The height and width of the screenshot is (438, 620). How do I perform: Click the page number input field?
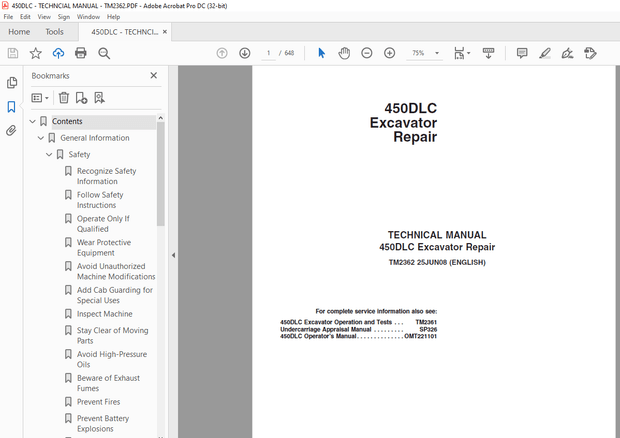[268, 53]
